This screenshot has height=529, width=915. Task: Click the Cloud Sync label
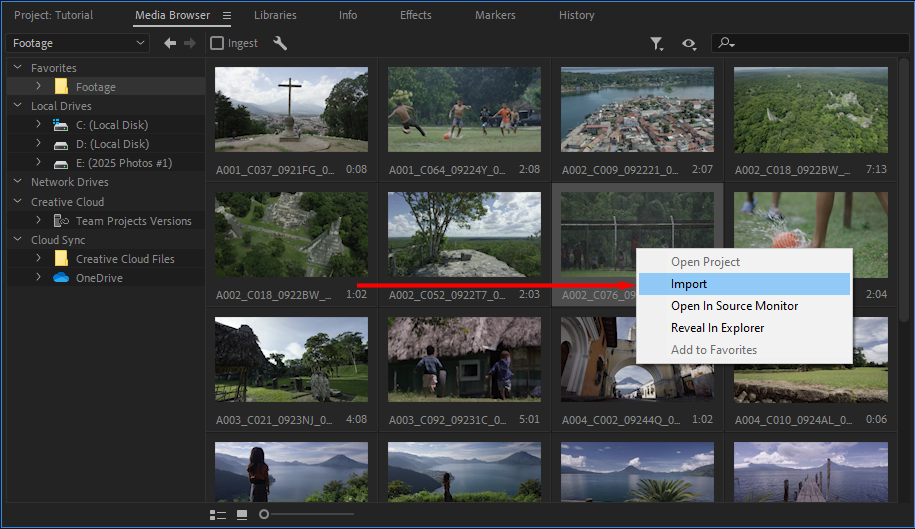[x=58, y=240]
